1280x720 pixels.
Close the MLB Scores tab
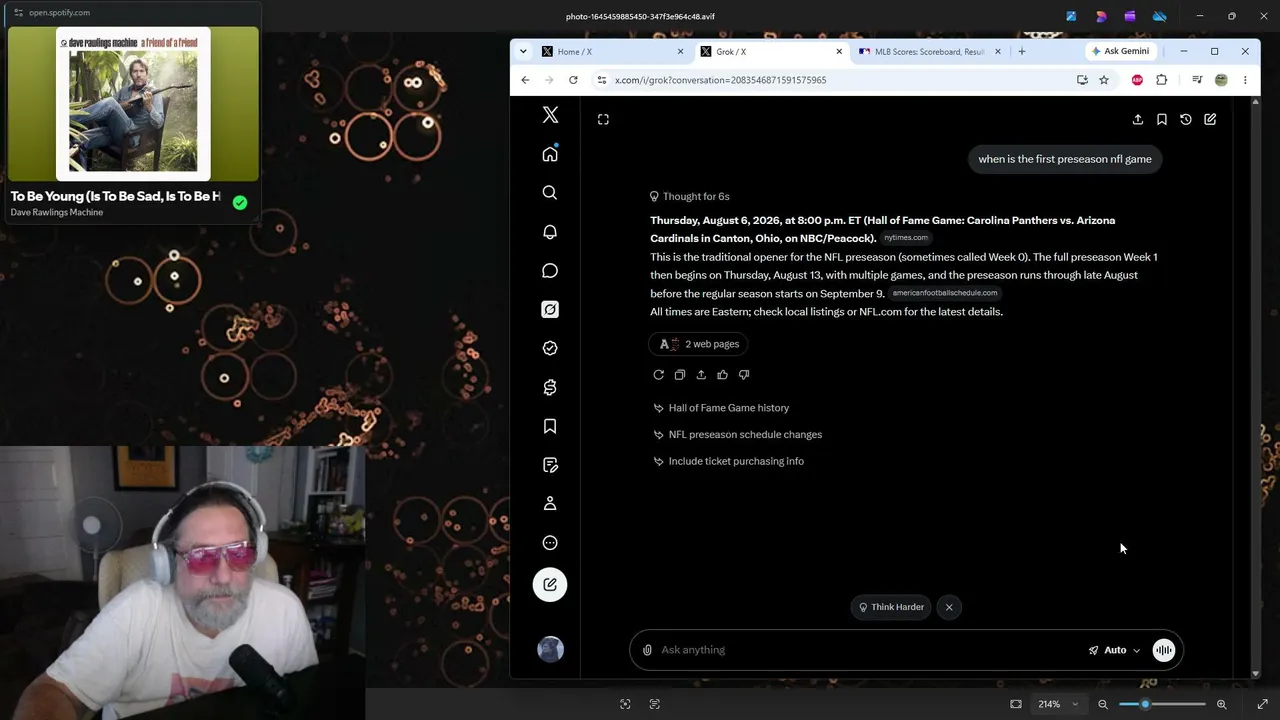(x=997, y=51)
